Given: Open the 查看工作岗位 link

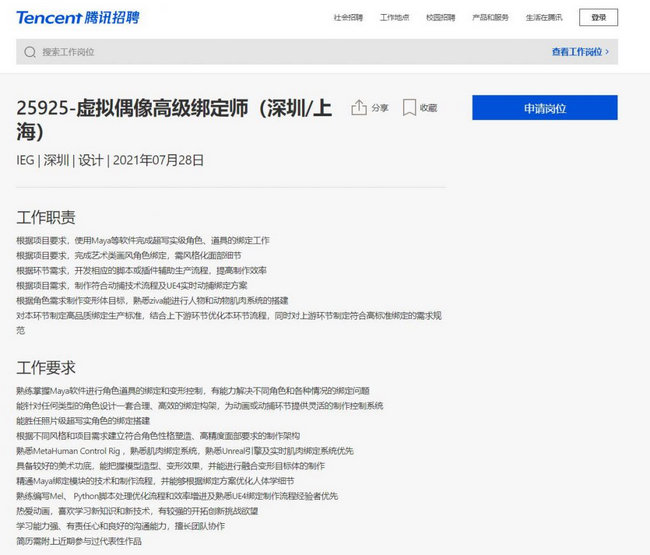Looking at the screenshot, I should pyautogui.click(x=577, y=52).
